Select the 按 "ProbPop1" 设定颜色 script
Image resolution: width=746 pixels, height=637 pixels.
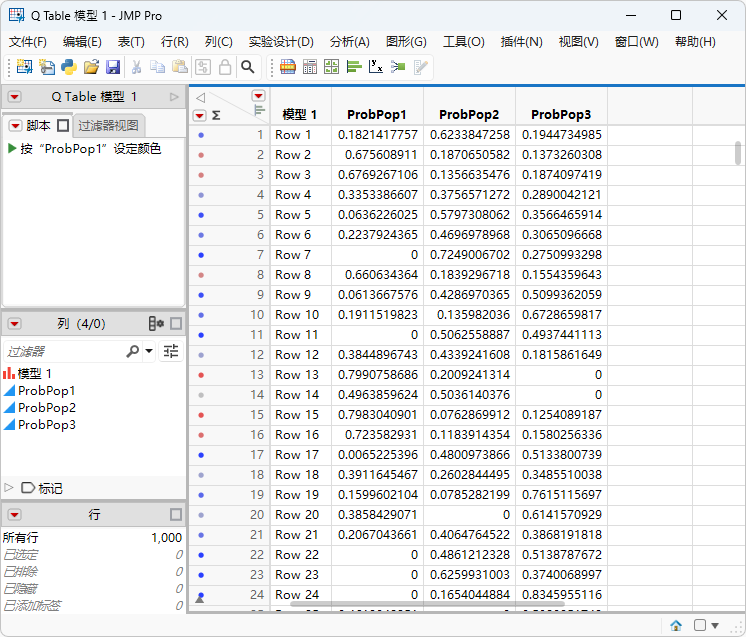(90, 148)
